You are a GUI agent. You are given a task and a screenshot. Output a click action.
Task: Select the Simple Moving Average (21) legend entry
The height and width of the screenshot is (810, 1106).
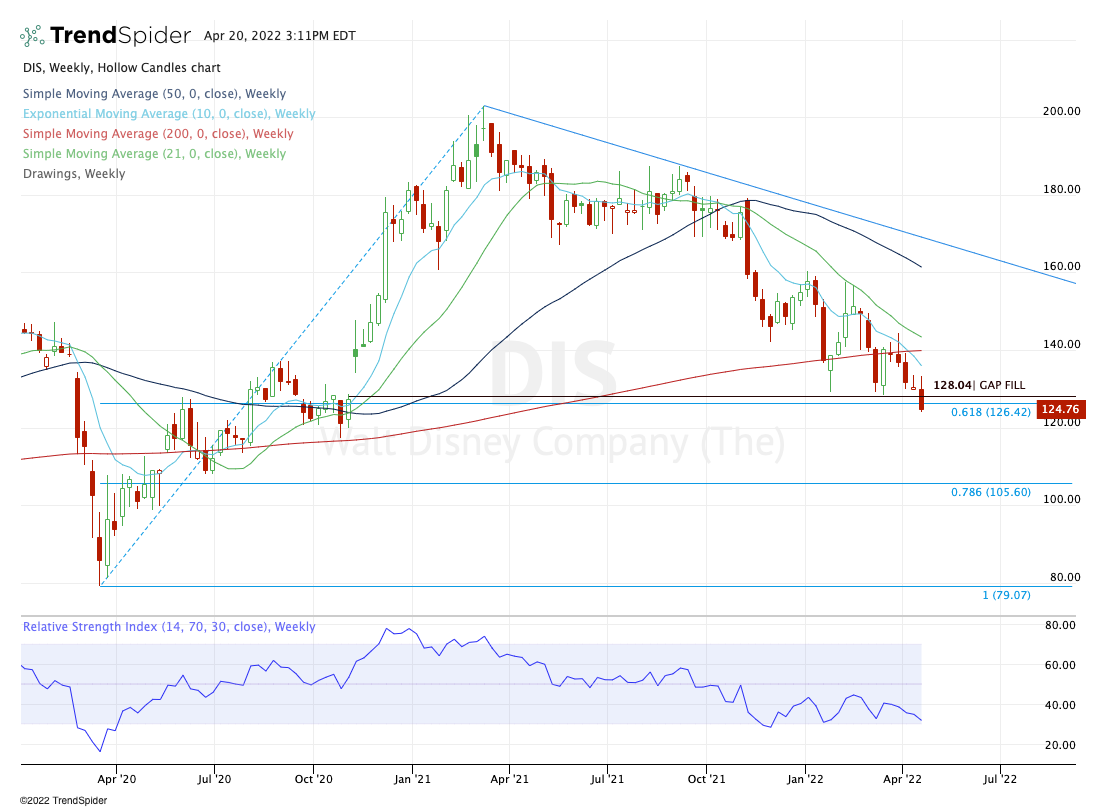tap(154, 153)
